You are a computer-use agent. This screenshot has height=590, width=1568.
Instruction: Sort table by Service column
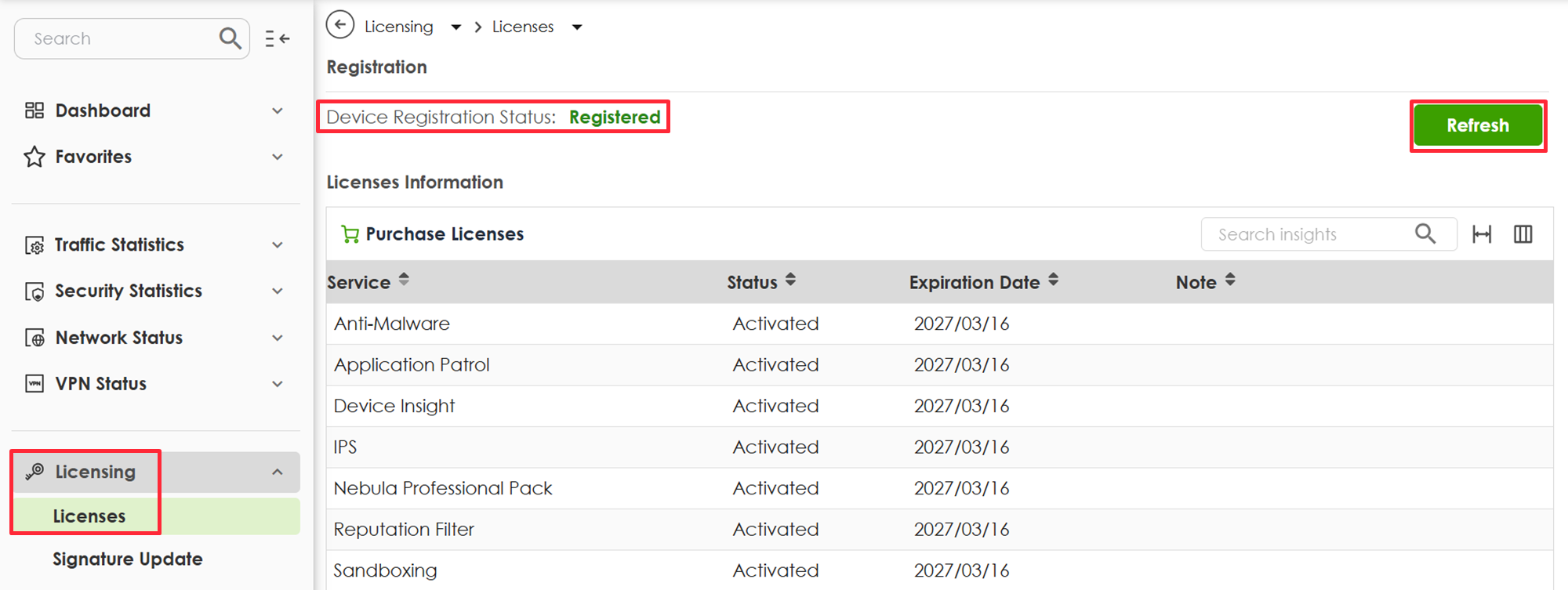coord(404,280)
